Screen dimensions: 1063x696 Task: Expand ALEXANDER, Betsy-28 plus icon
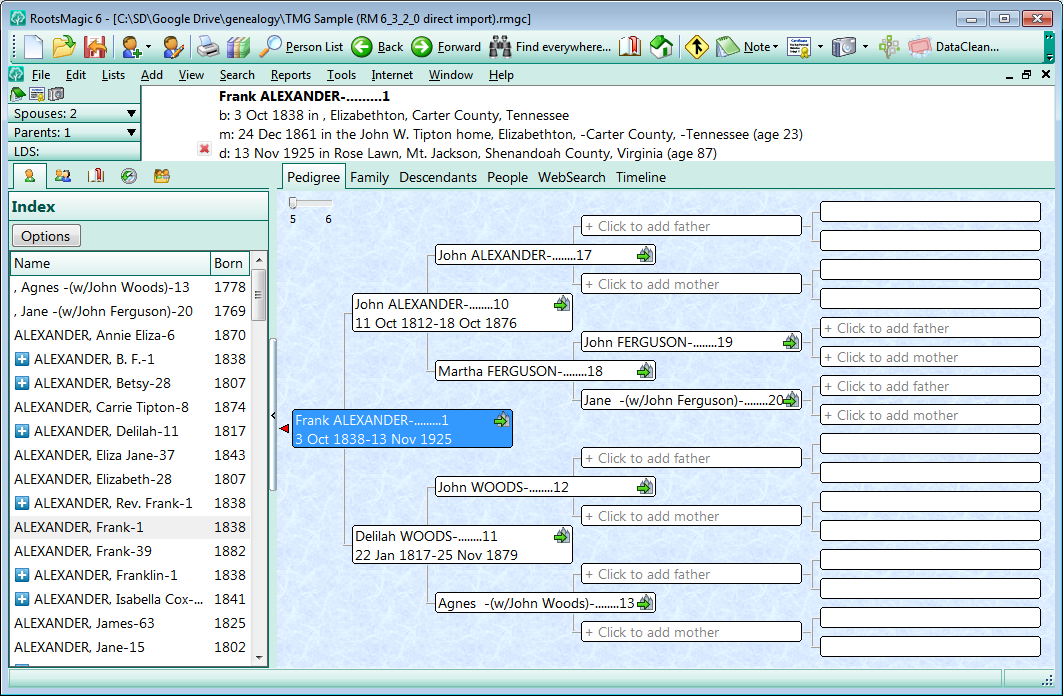tap(22, 383)
